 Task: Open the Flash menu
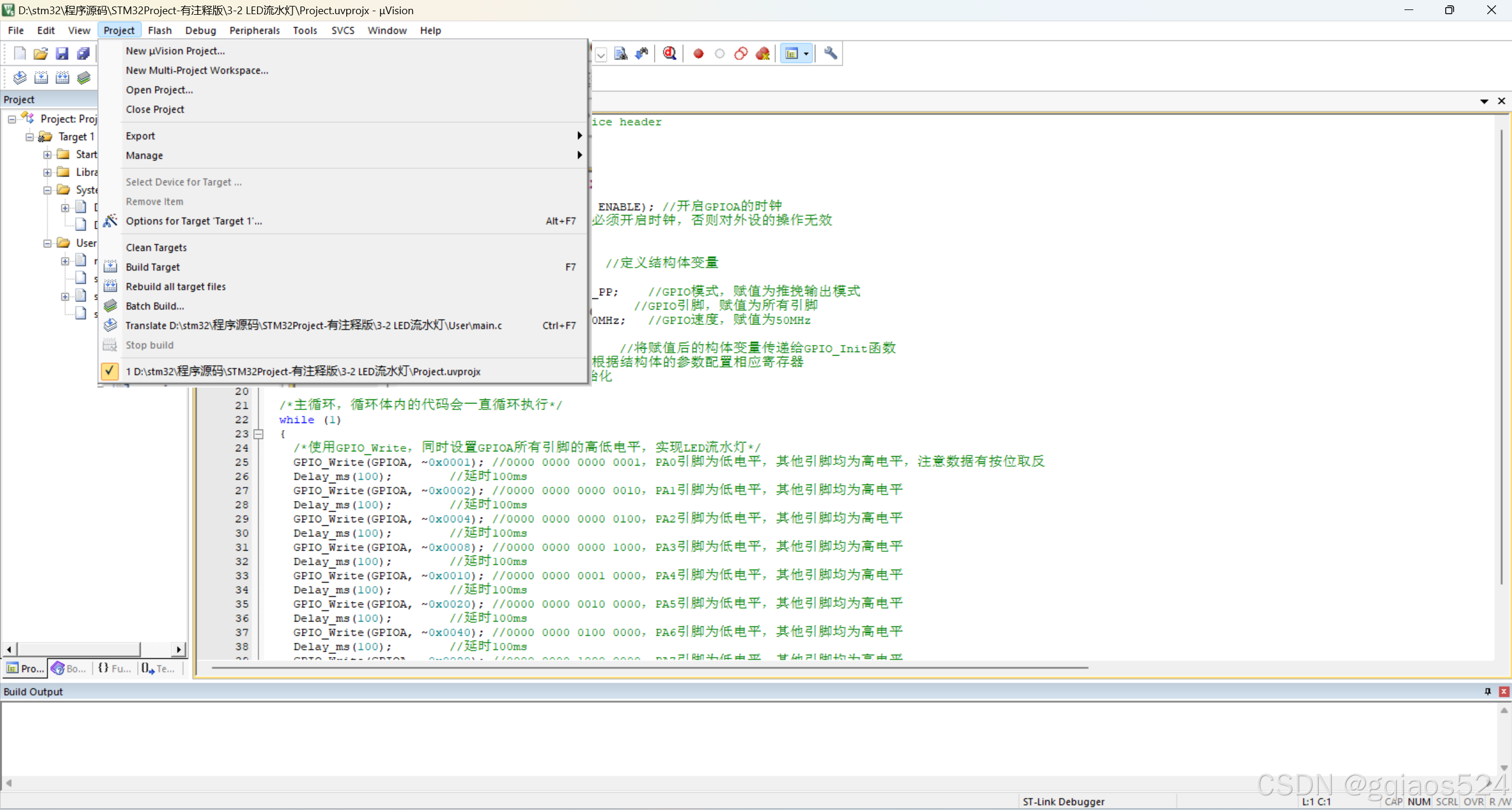(x=160, y=30)
